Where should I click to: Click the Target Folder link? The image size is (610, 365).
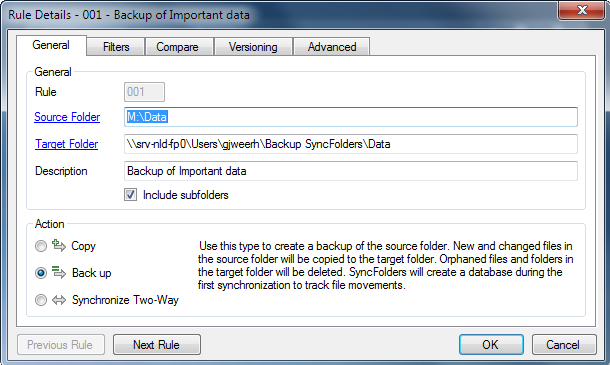click(67, 144)
